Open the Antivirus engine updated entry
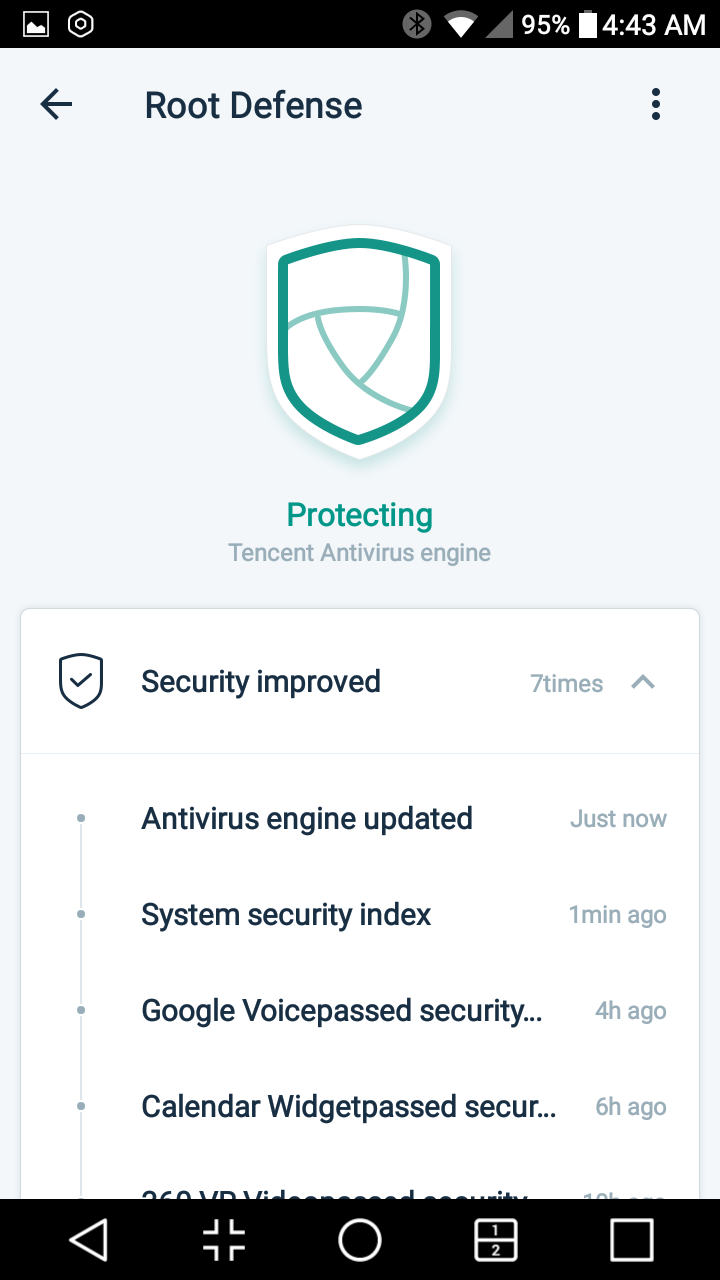This screenshot has height=1280, width=720. tap(360, 819)
